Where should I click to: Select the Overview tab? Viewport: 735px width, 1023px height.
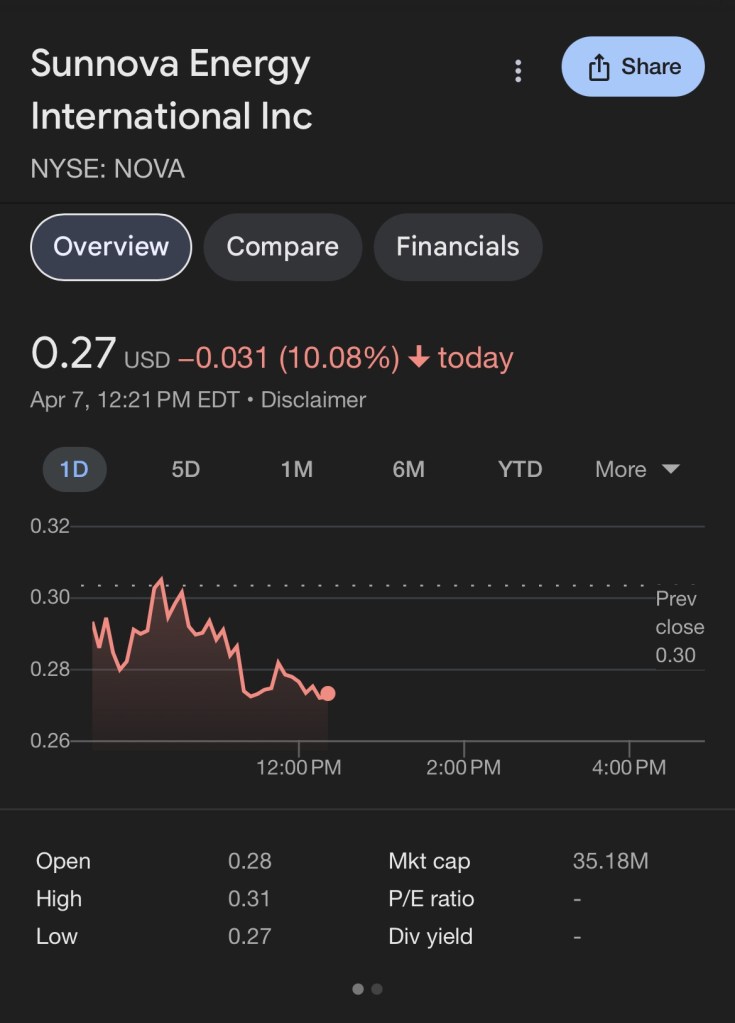pyautogui.click(x=111, y=247)
